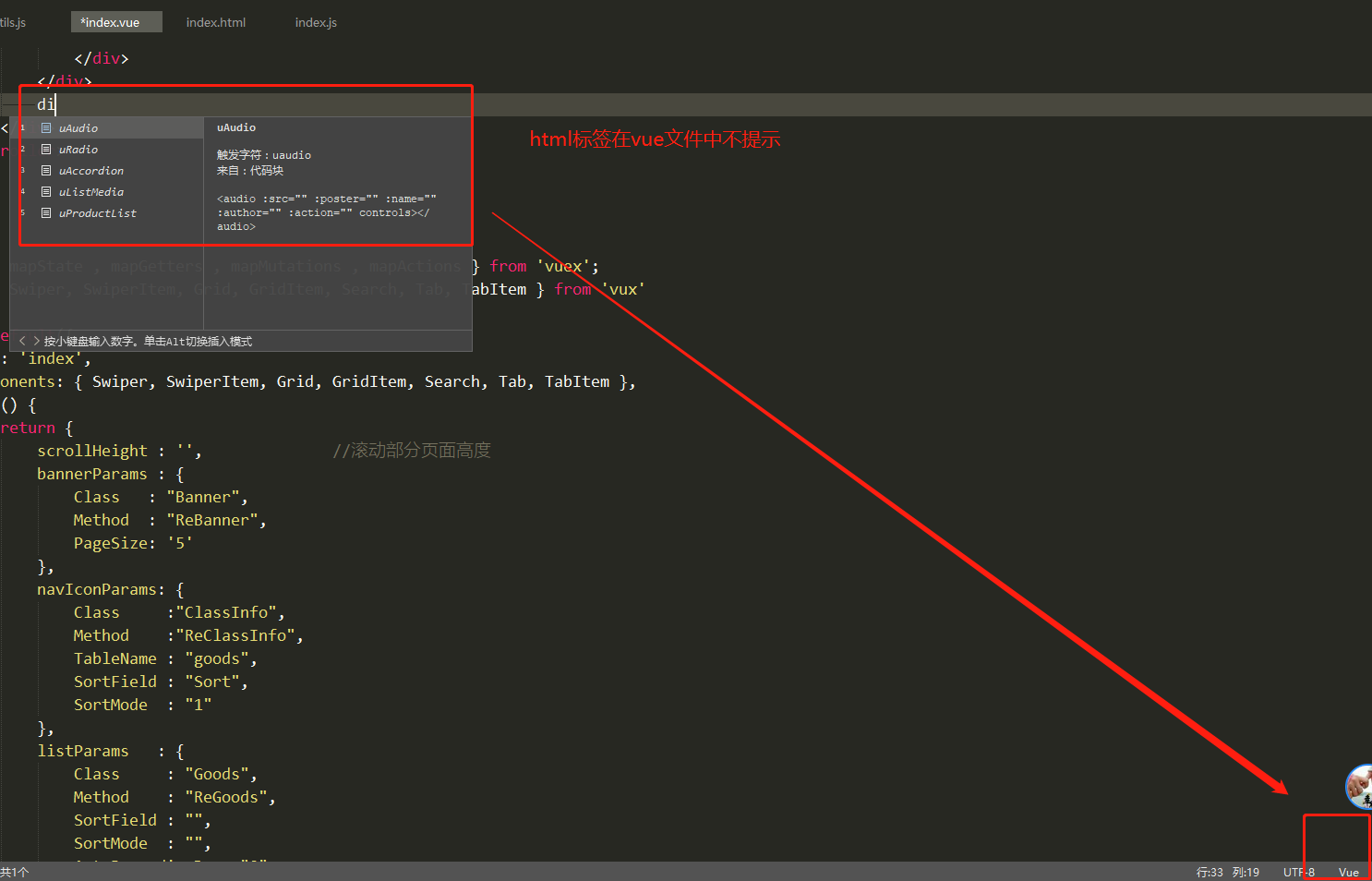Select uListMedia in the suggestion list
Viewport: 1372px width, 881px height.
click(x=91, y=192)
